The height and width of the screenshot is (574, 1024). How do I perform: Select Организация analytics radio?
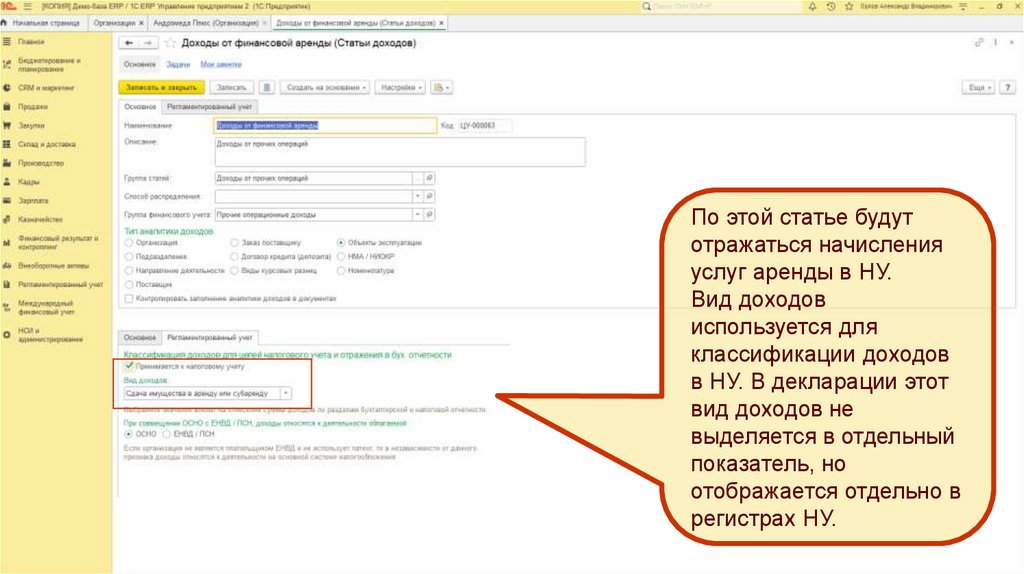coord(129,243)
